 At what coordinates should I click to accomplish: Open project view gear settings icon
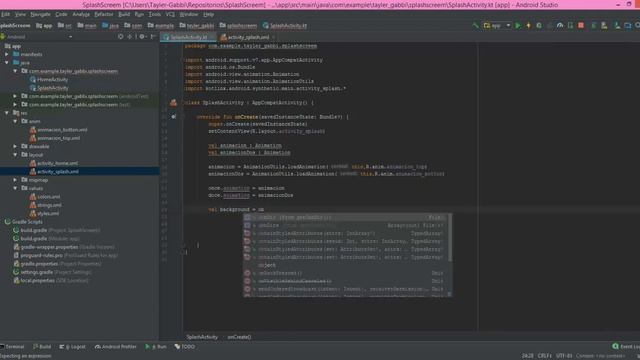click(142, 36)
